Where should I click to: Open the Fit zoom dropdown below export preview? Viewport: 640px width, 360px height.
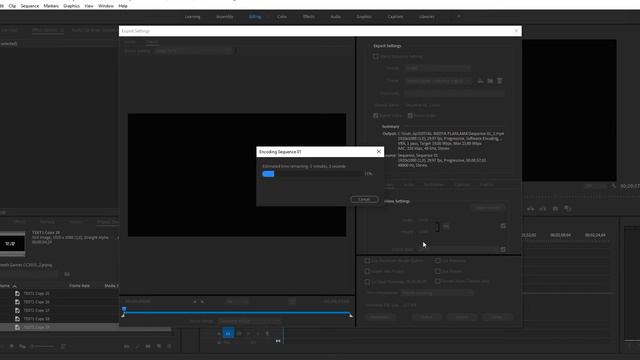(237, 301)
